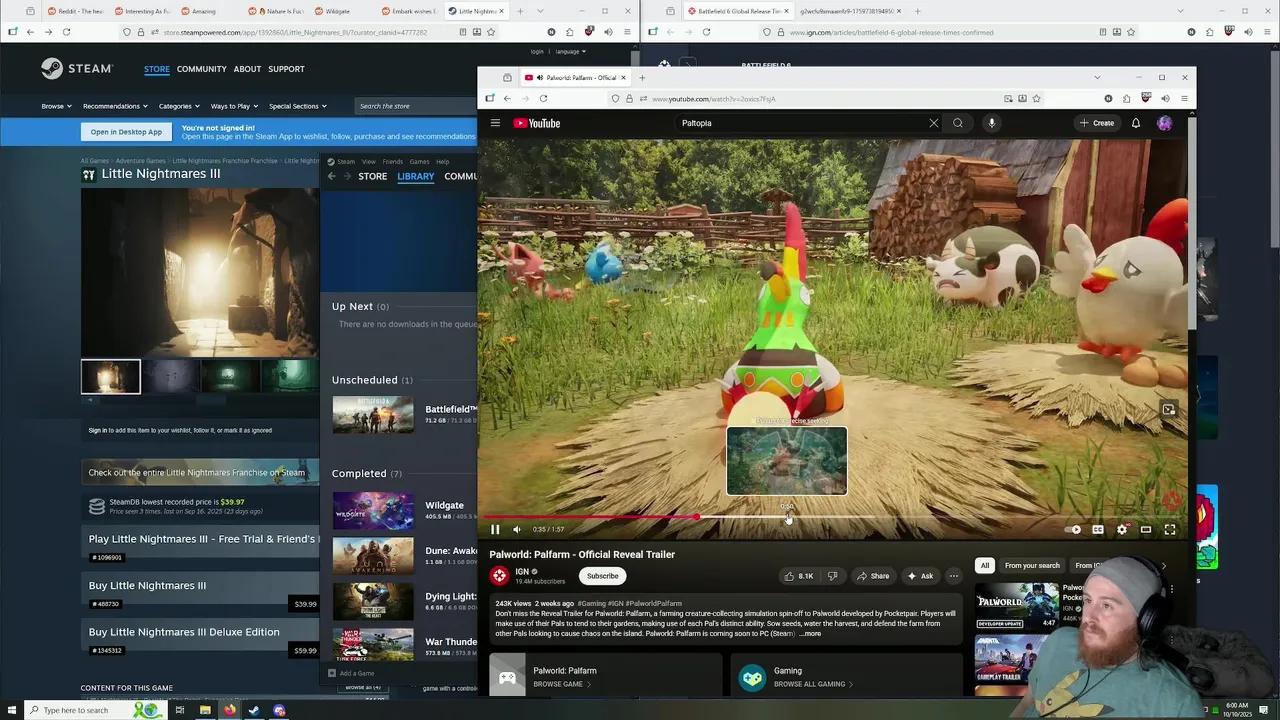Image resolution: width=1280 pixels, height=720 pixels.
Task: Toggle YouTube autoplay switch
Action: 1074,530
